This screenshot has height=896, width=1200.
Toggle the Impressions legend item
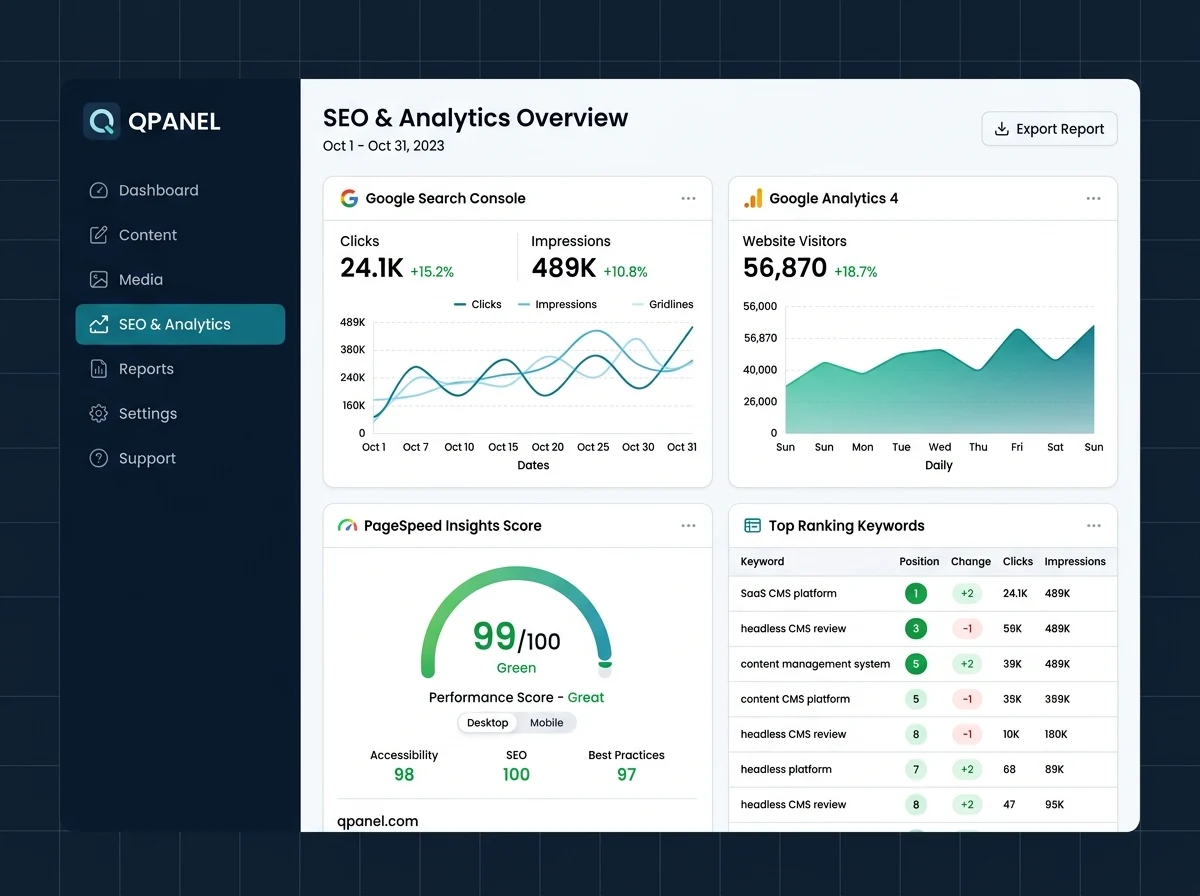click(x=557, y=304)
